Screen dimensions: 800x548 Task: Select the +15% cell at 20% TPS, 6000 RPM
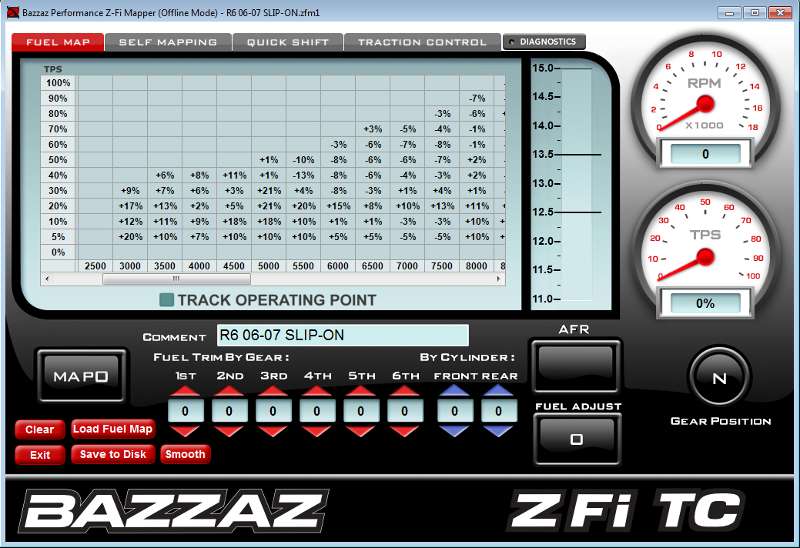(x=338, y=206)
